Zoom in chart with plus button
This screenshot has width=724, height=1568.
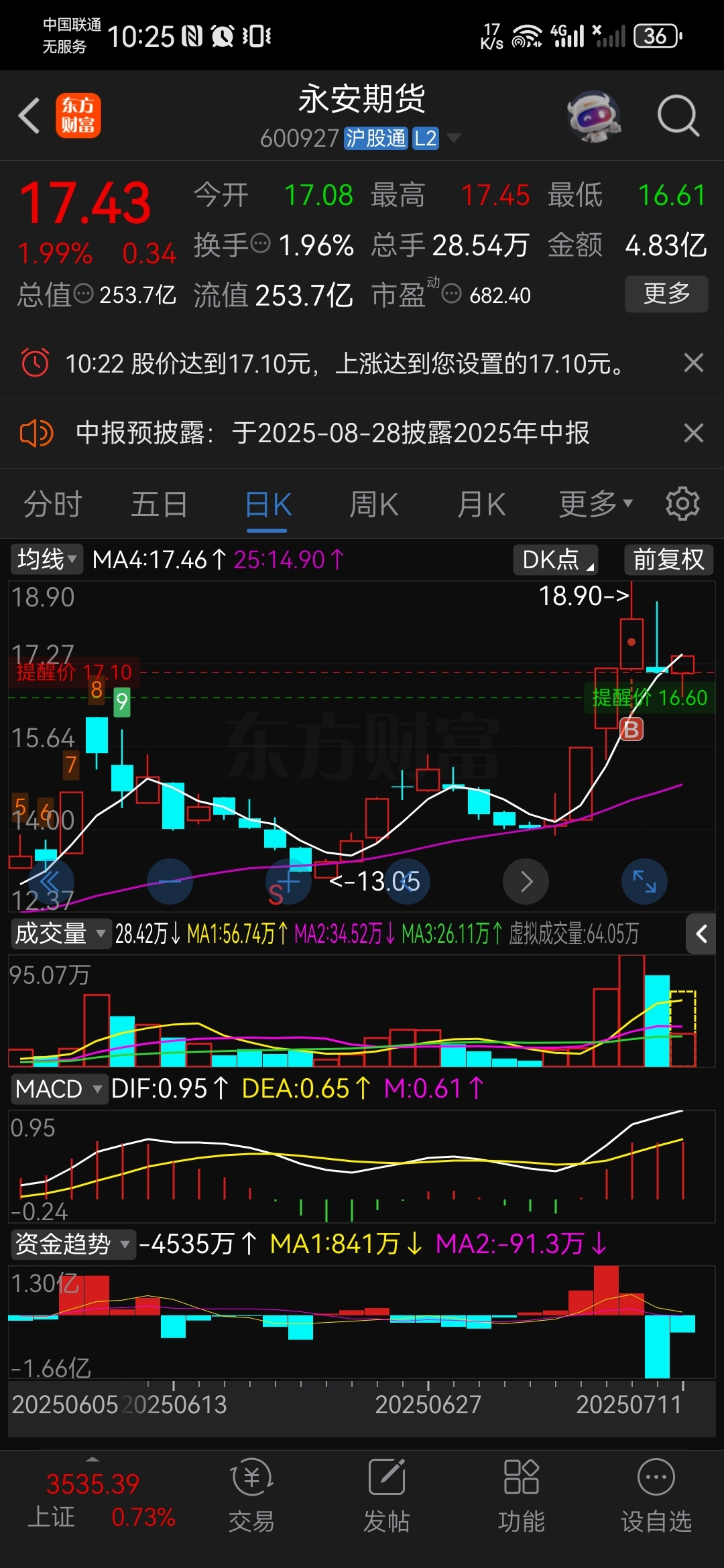tap(288, 881)
